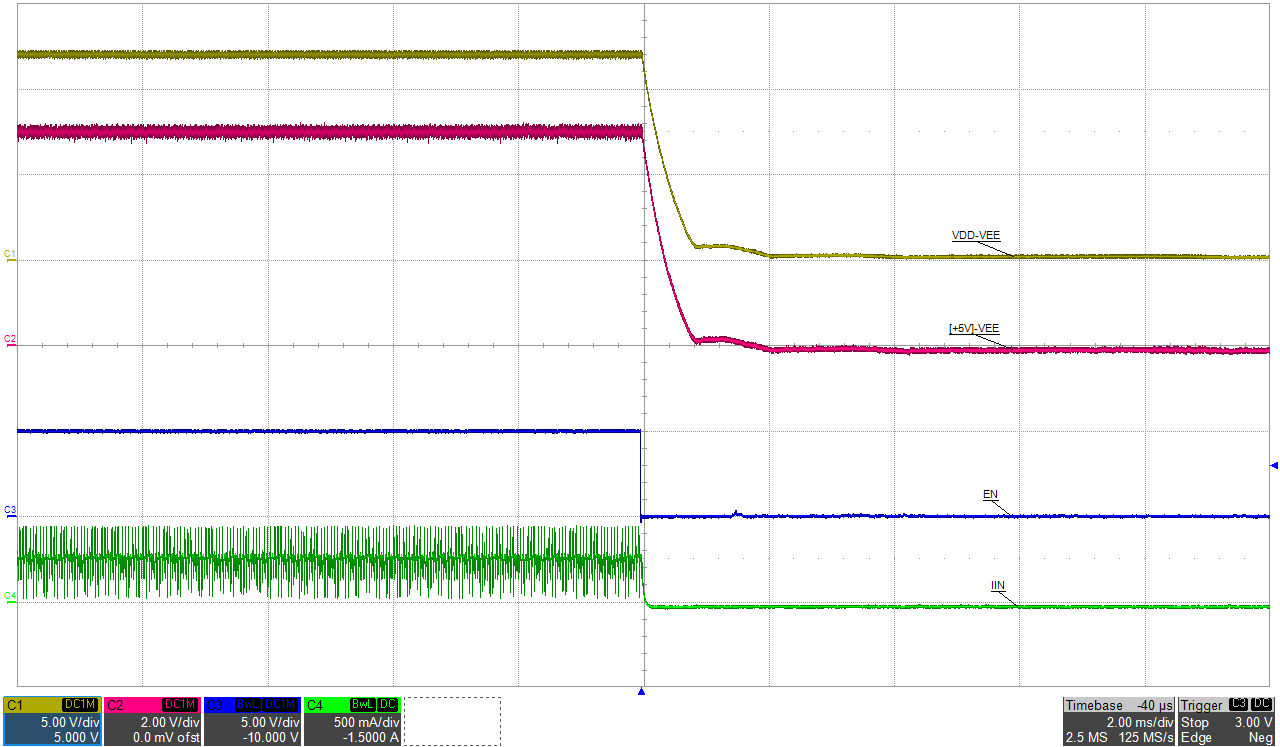Viewport: 1280px width, 747px height.
Task: Open the Timebase settings box
Action: click(1119, 721)
